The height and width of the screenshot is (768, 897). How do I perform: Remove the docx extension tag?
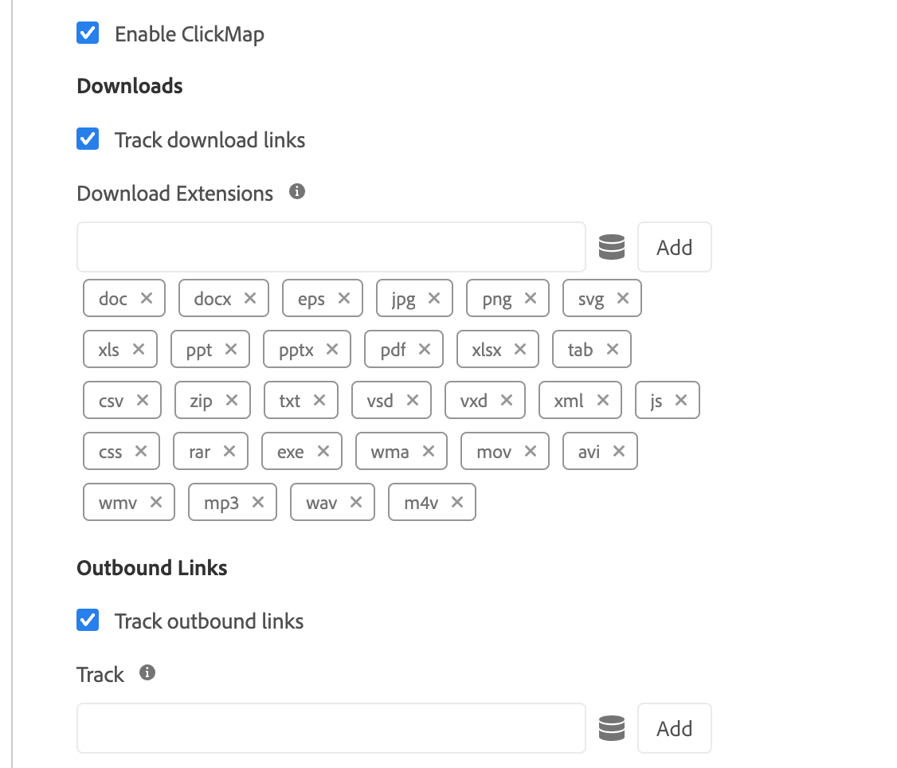coord(250,298)
